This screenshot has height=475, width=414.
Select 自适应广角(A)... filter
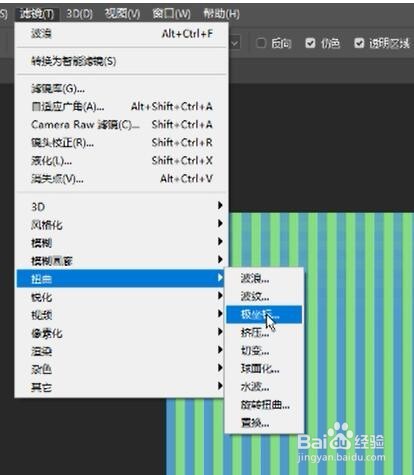click(x=122, y=107)
